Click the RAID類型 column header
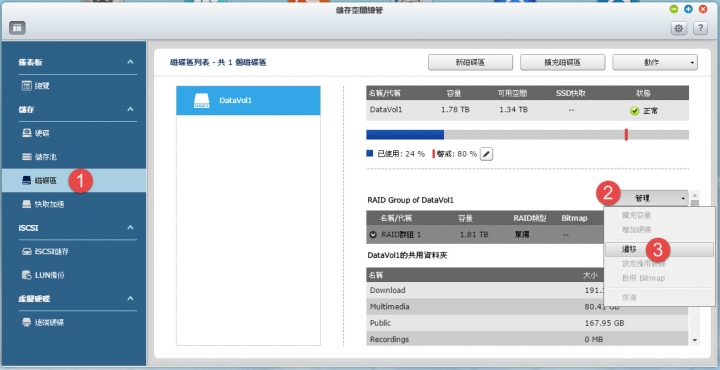The image size is (720, 370). tap(529, 218)
